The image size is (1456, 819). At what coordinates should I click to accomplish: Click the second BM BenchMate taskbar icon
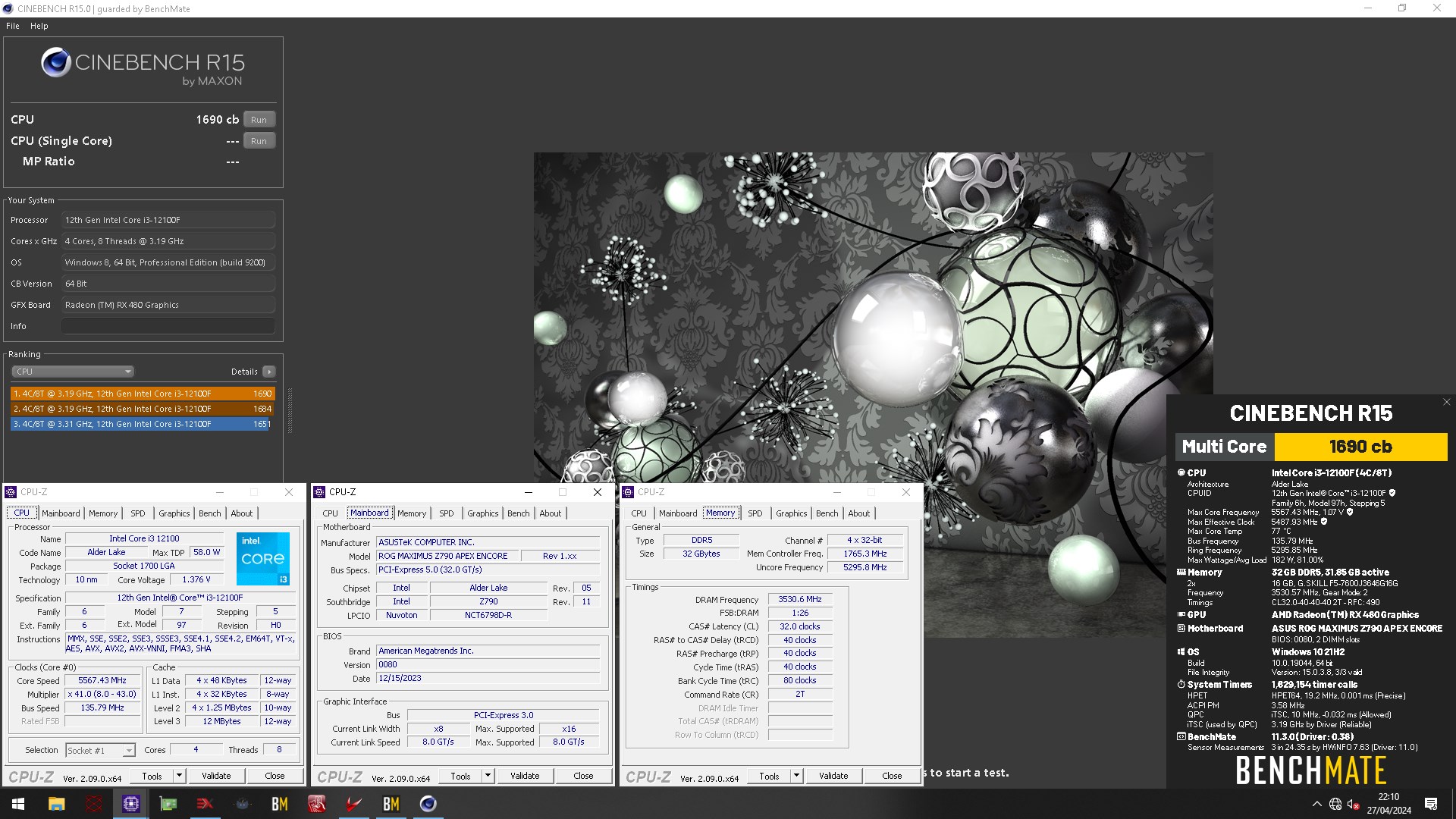[391, 804]
